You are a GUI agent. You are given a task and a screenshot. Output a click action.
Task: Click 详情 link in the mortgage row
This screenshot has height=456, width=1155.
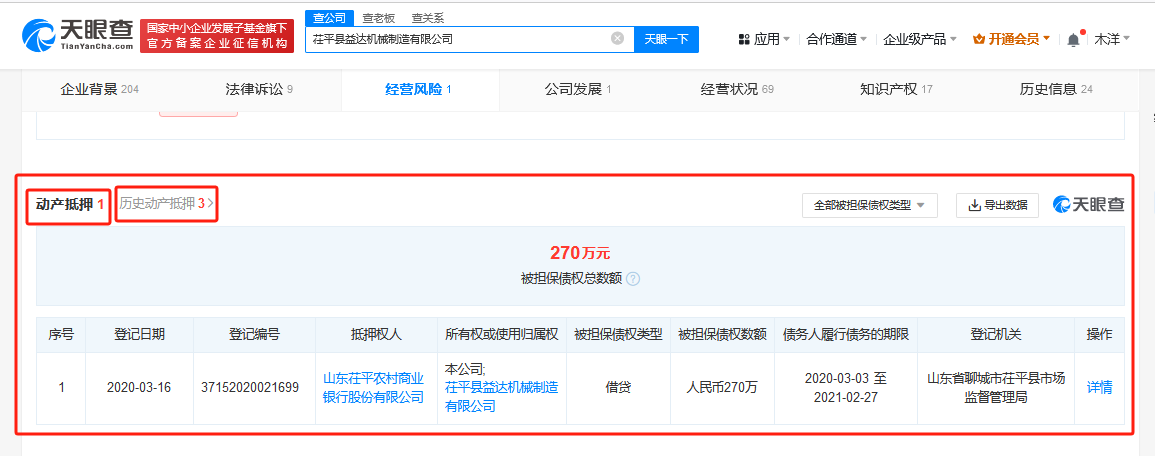[1099, 387]
